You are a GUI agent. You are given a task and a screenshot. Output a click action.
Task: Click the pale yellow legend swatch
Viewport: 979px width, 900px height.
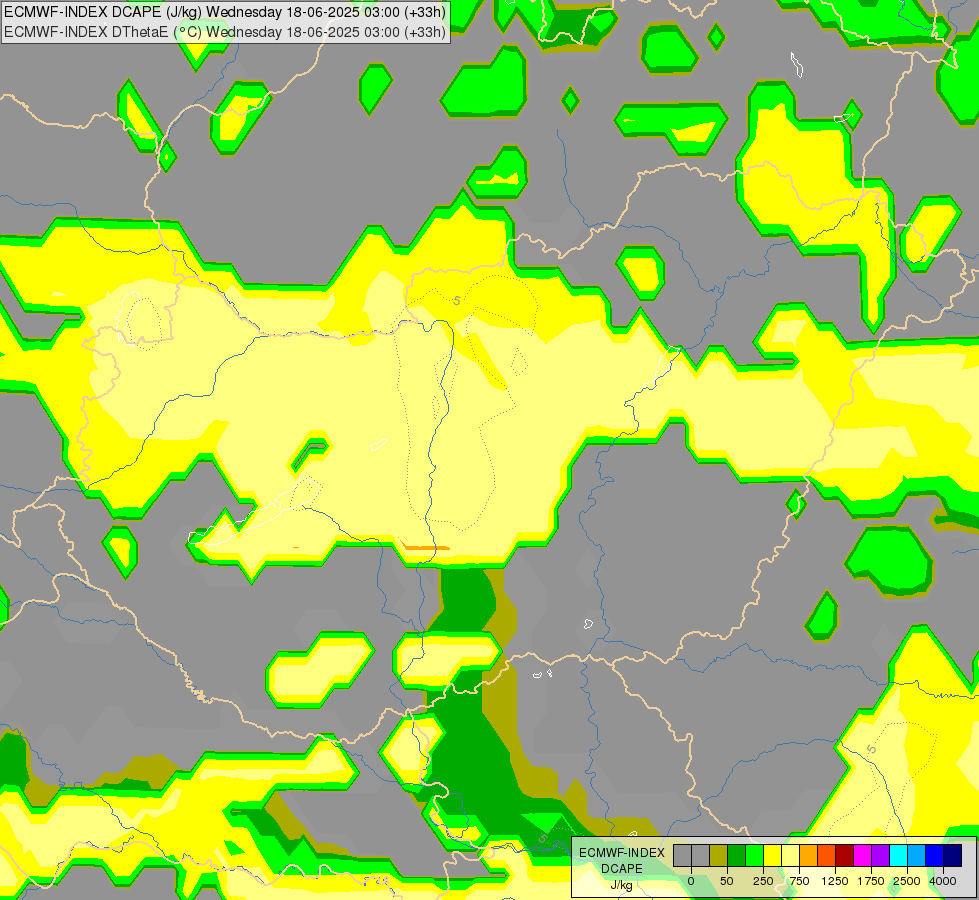click(x=790, y=855)
